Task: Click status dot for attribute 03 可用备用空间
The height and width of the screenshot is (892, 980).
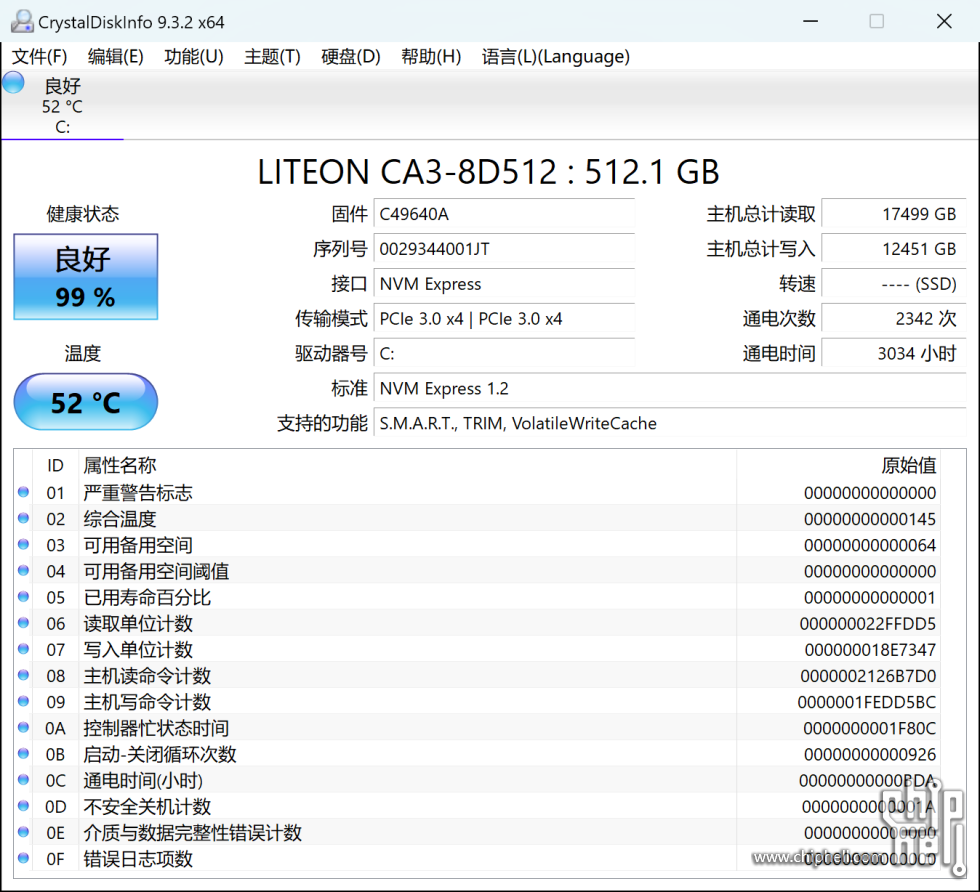Action: click(24, 545)
